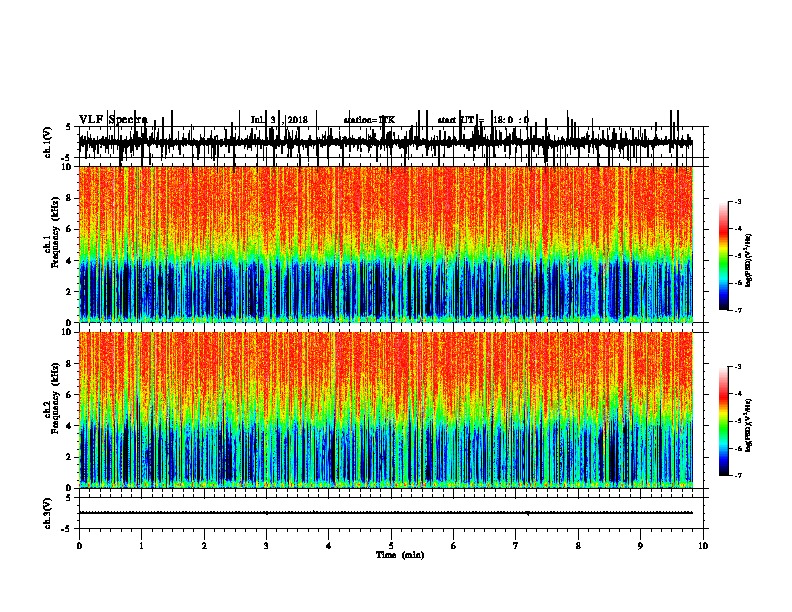The width and height of the screenshot is (792, 612).
Task: Click the ch.1 colorbar log(PSD) label
Action: coord(748,260)
